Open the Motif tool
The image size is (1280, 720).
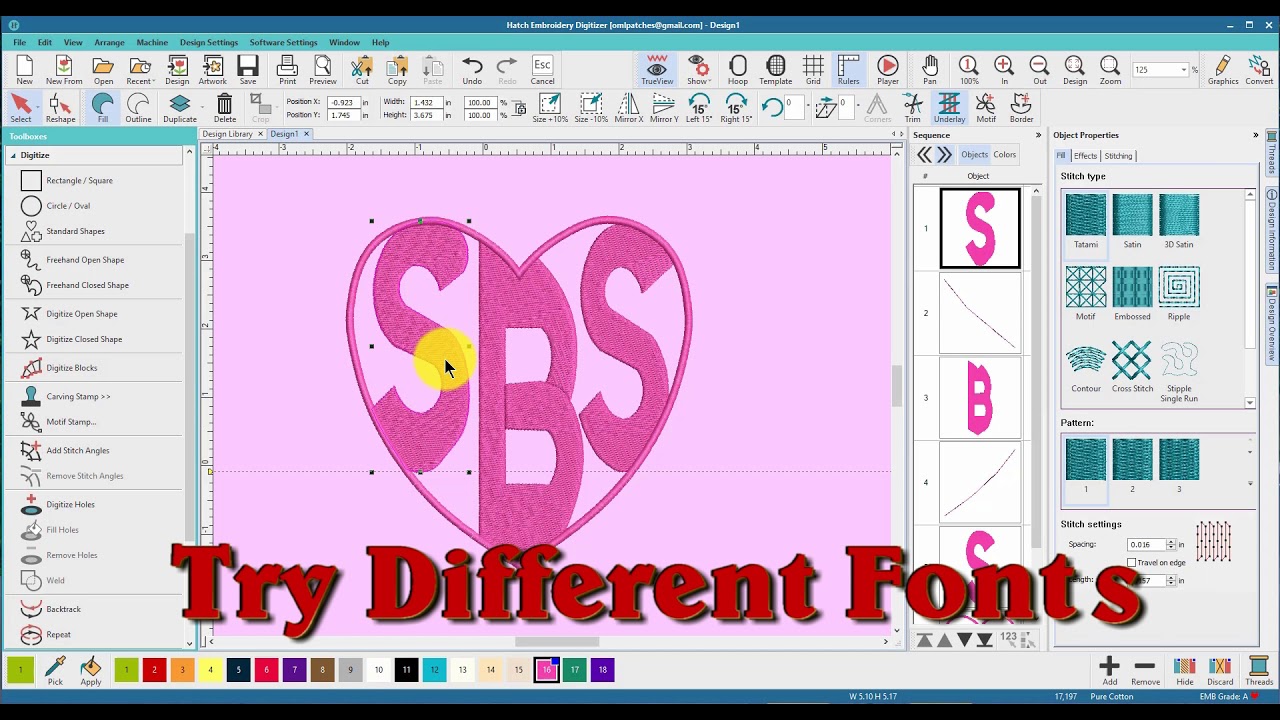pyautogui.click(x=986, y=108)
